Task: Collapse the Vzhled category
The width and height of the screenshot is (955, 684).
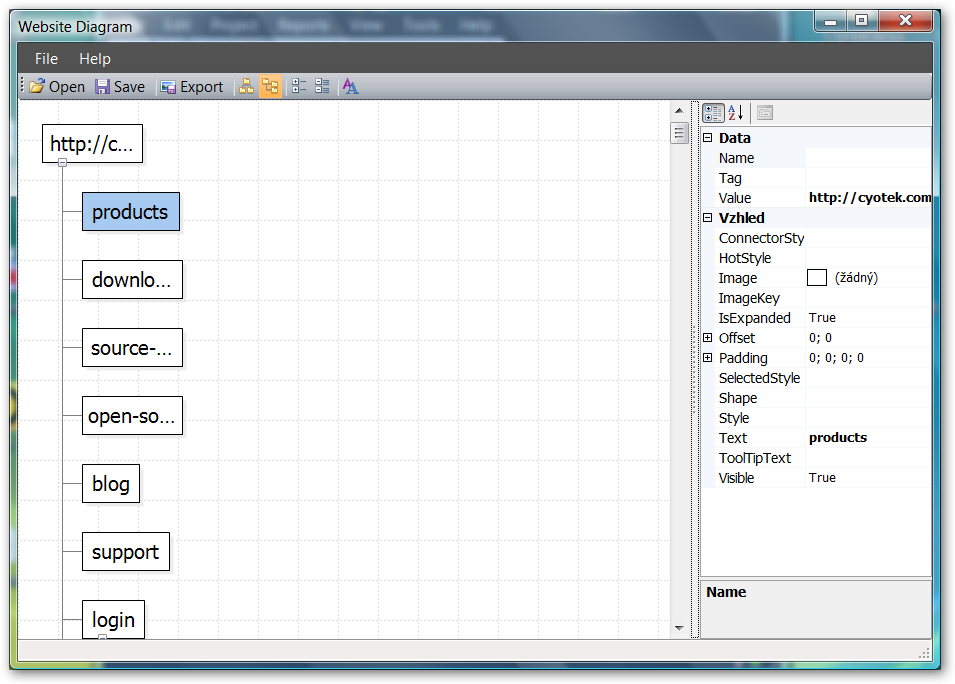Action: 708,217
